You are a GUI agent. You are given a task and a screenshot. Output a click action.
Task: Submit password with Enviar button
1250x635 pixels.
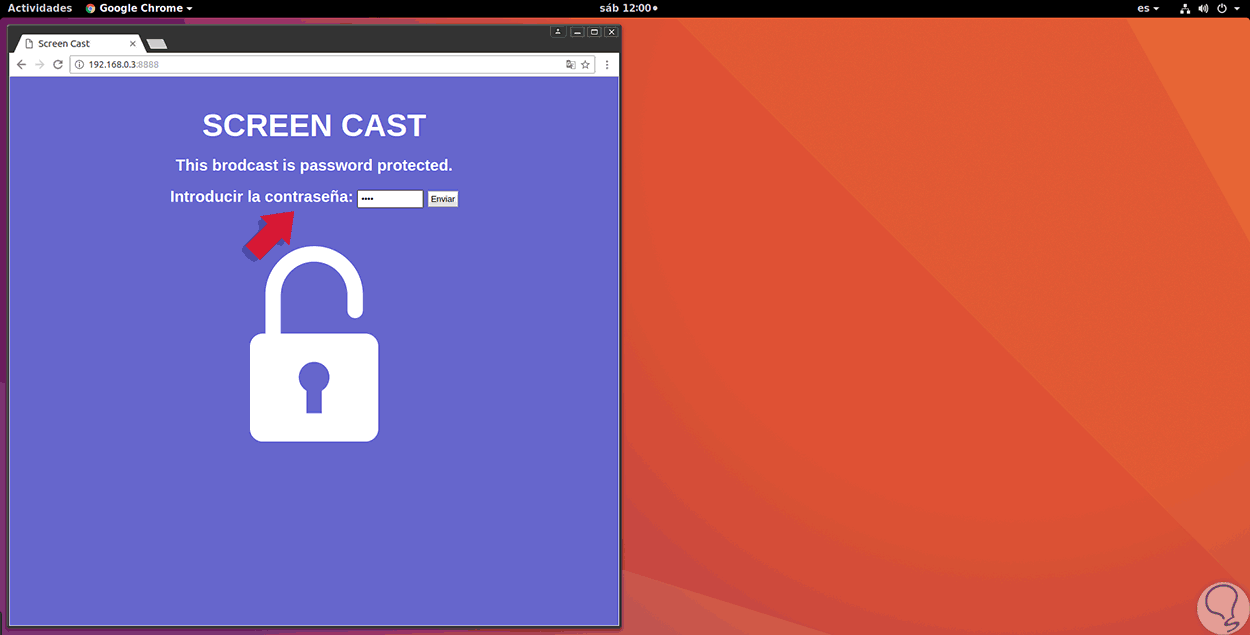pos(442,199)
